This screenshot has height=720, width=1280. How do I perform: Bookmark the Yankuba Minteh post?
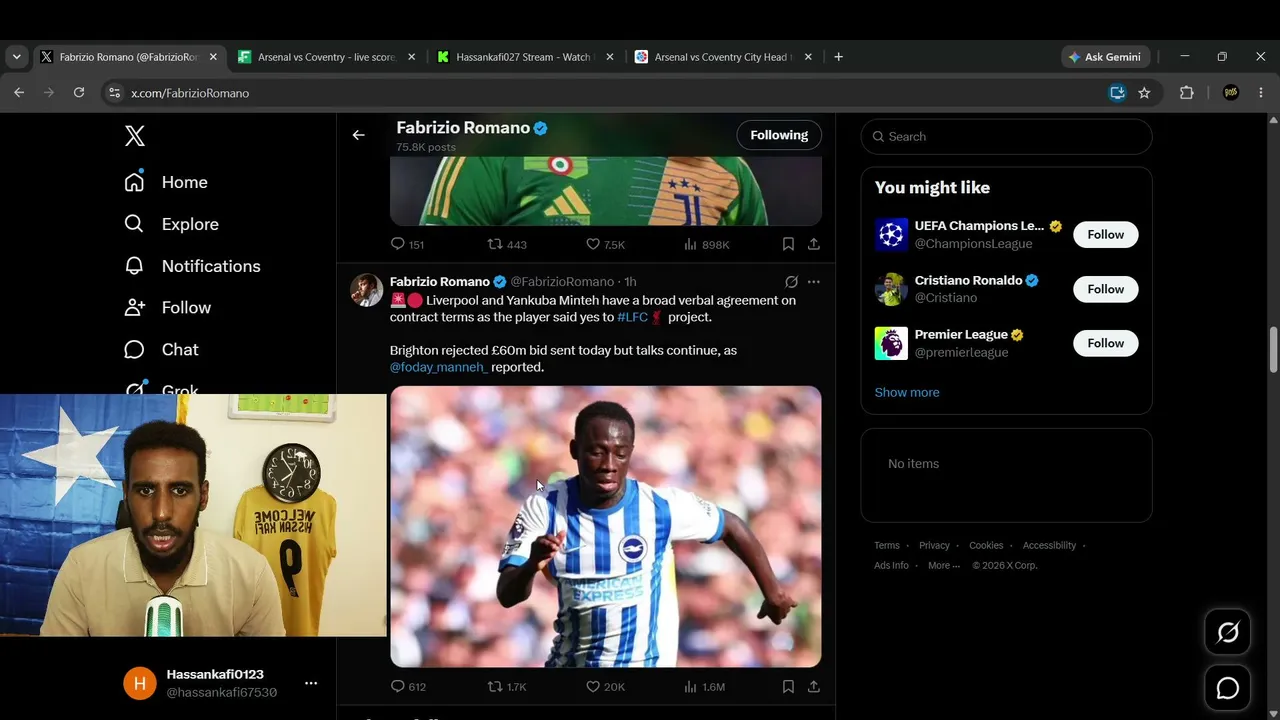pos(788,687)
